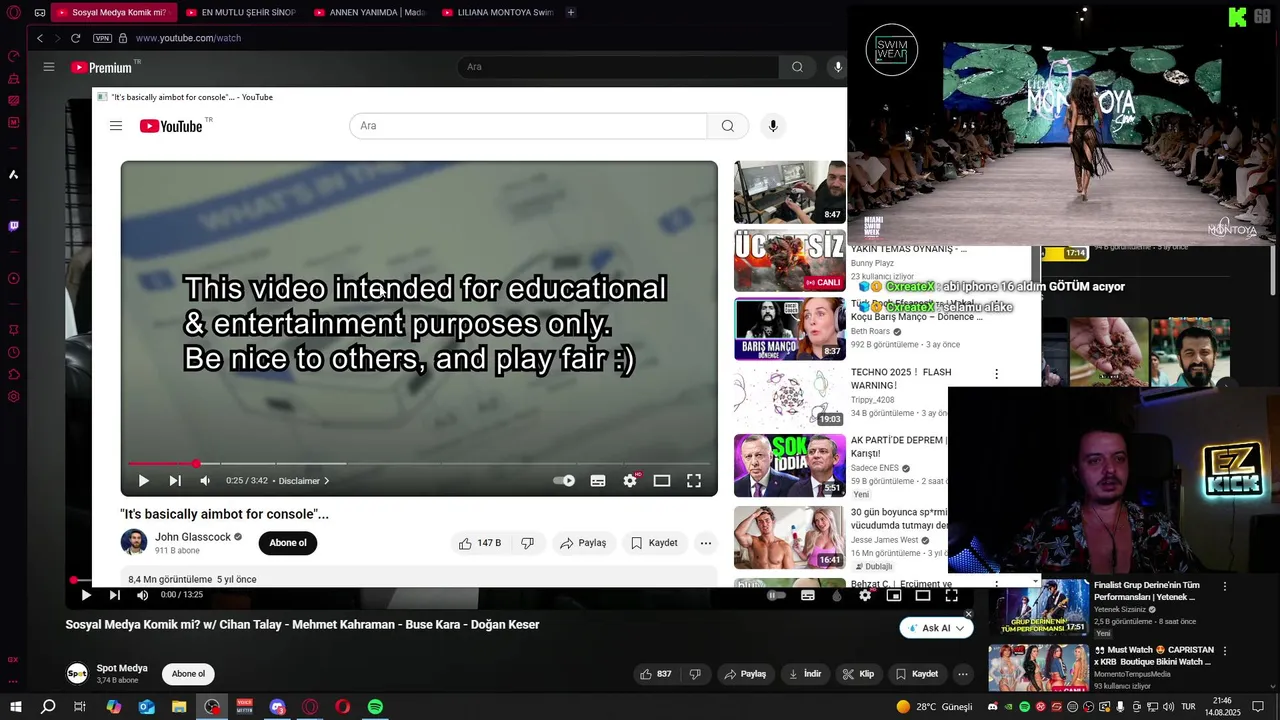Open more actions for Sosyal Medya video
This screenshot has height=720, width=1280.
click(x=963, y=674)
